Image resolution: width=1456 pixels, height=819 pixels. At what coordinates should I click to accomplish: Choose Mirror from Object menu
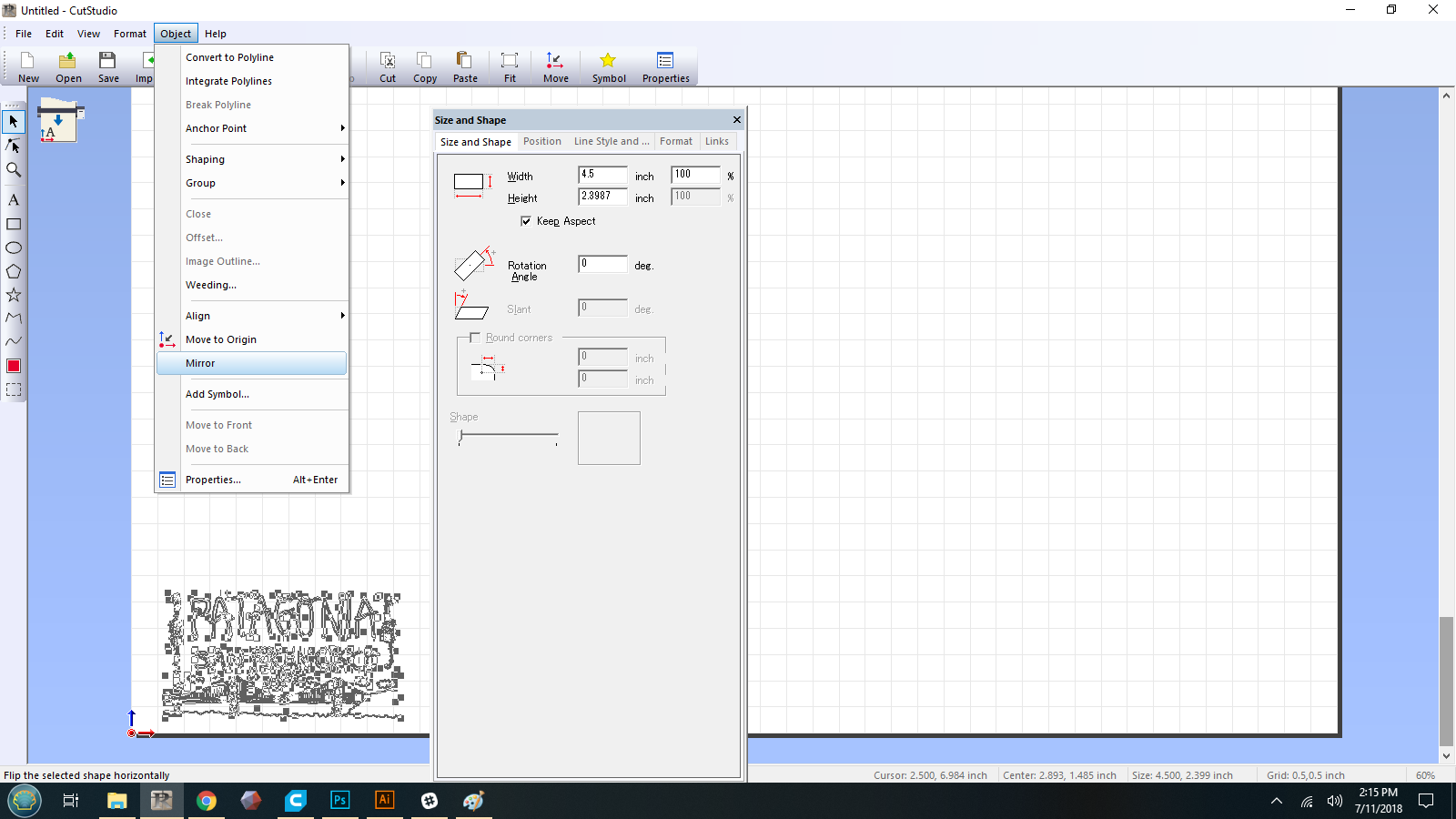[252, 363]
